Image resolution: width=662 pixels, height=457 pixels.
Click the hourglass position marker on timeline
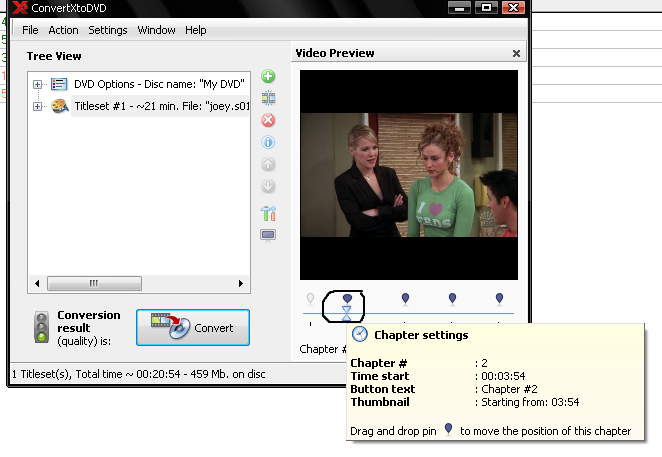click(x=346, y=313)
